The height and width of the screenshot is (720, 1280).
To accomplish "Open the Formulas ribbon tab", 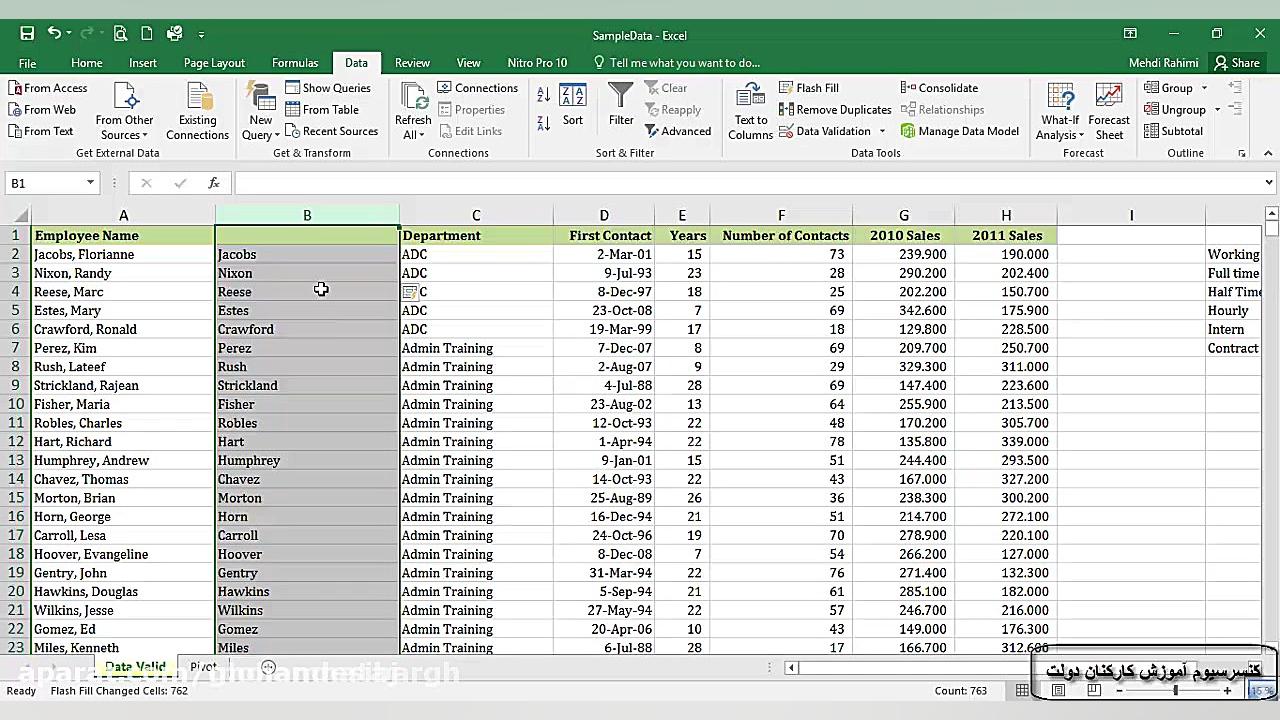I will tap(295, 63).
